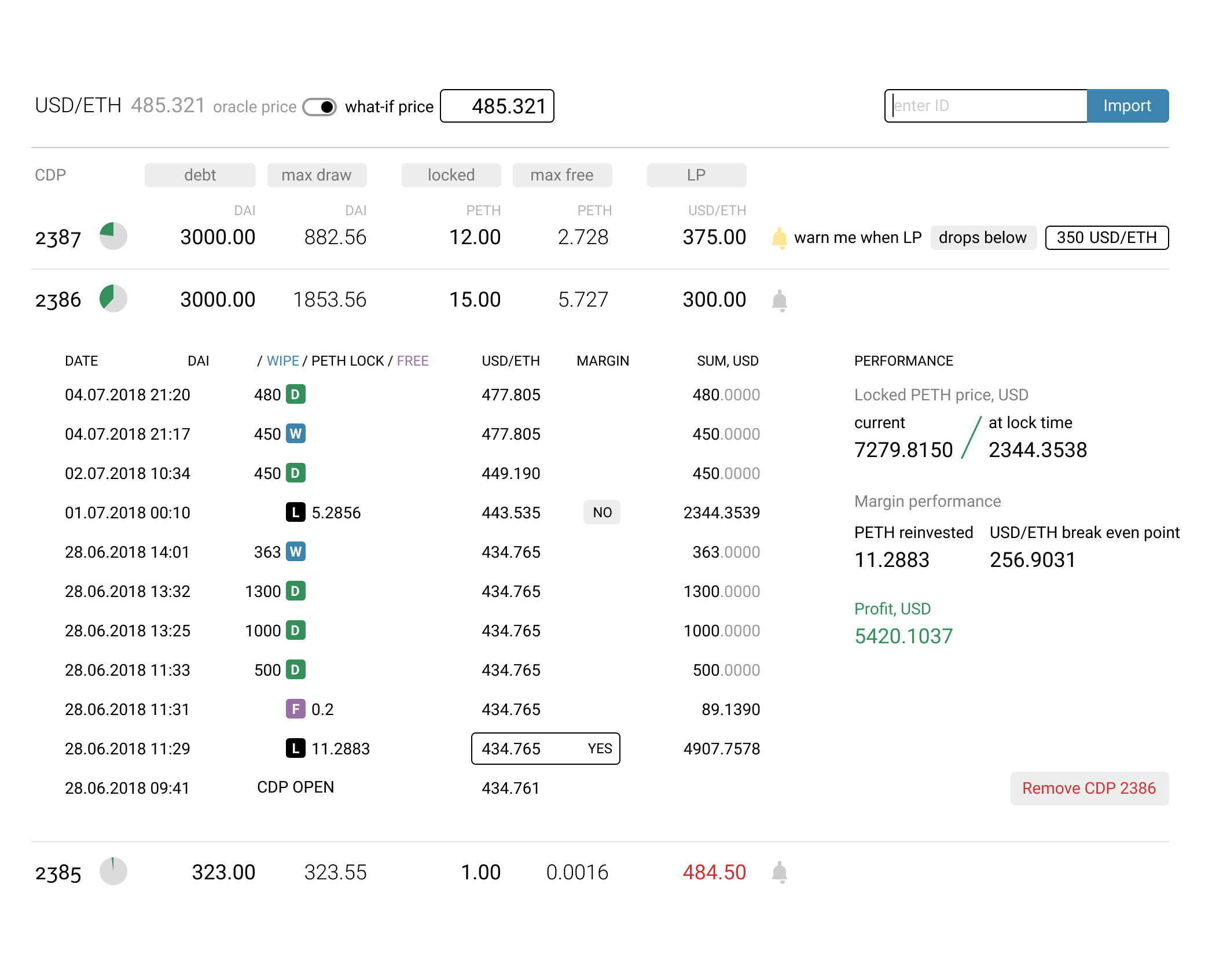Collapse the CDP 2386 details row

point(58,300)
